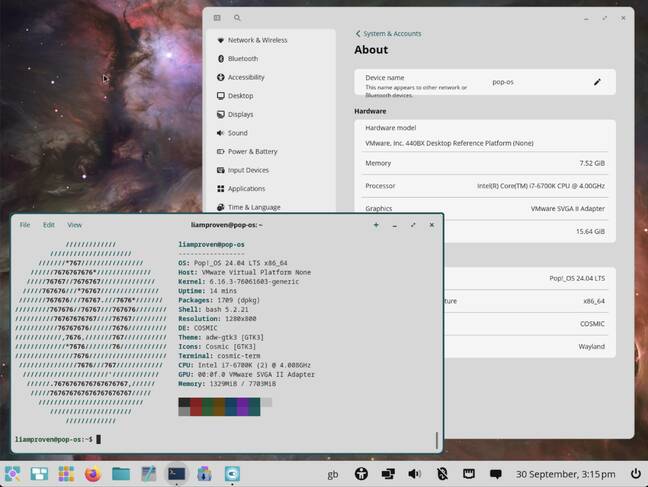The width and height of the screenshot is (648, 487).
Task: Click the x86_64 architecture value
Action: (x=594, y=301)
